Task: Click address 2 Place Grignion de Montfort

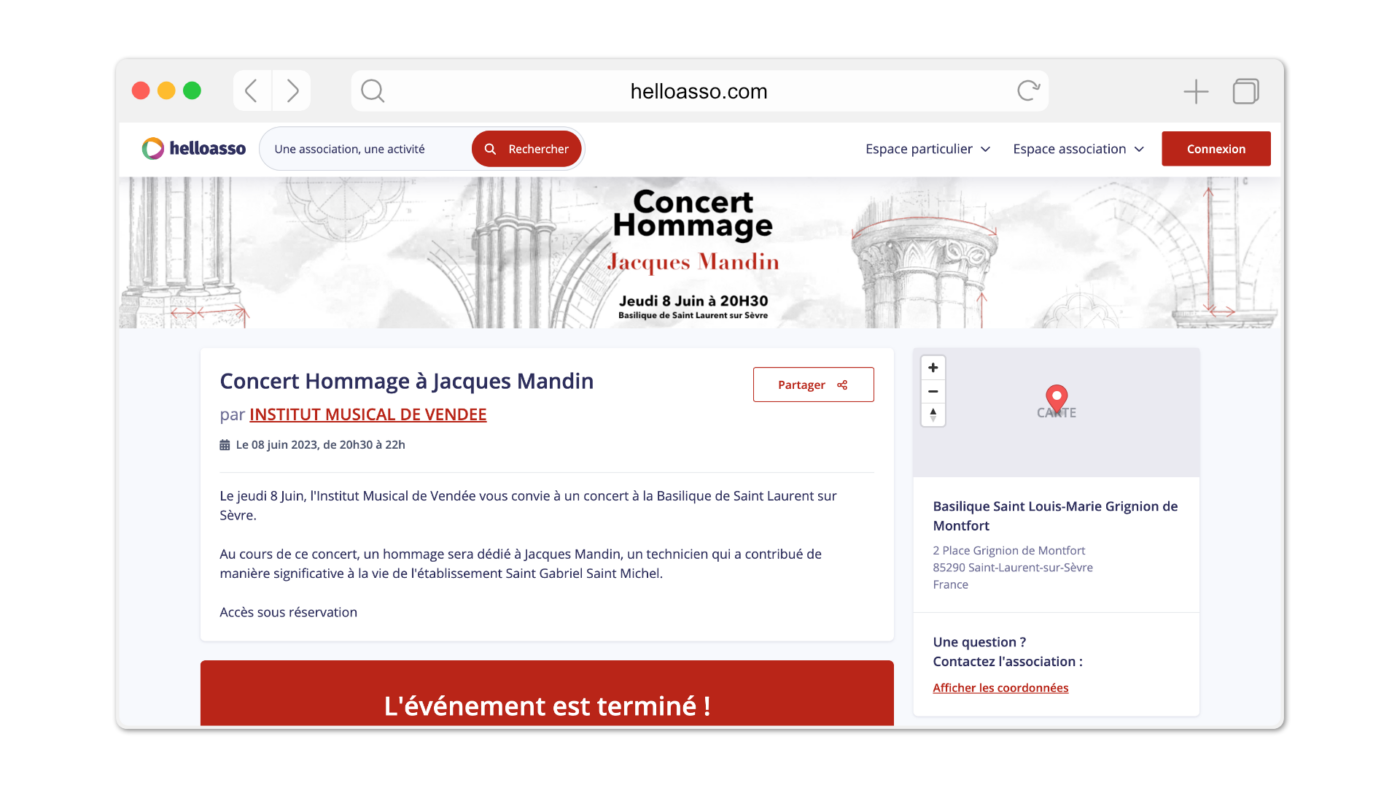Action: pyautogui.click(x=1009, y=551)
